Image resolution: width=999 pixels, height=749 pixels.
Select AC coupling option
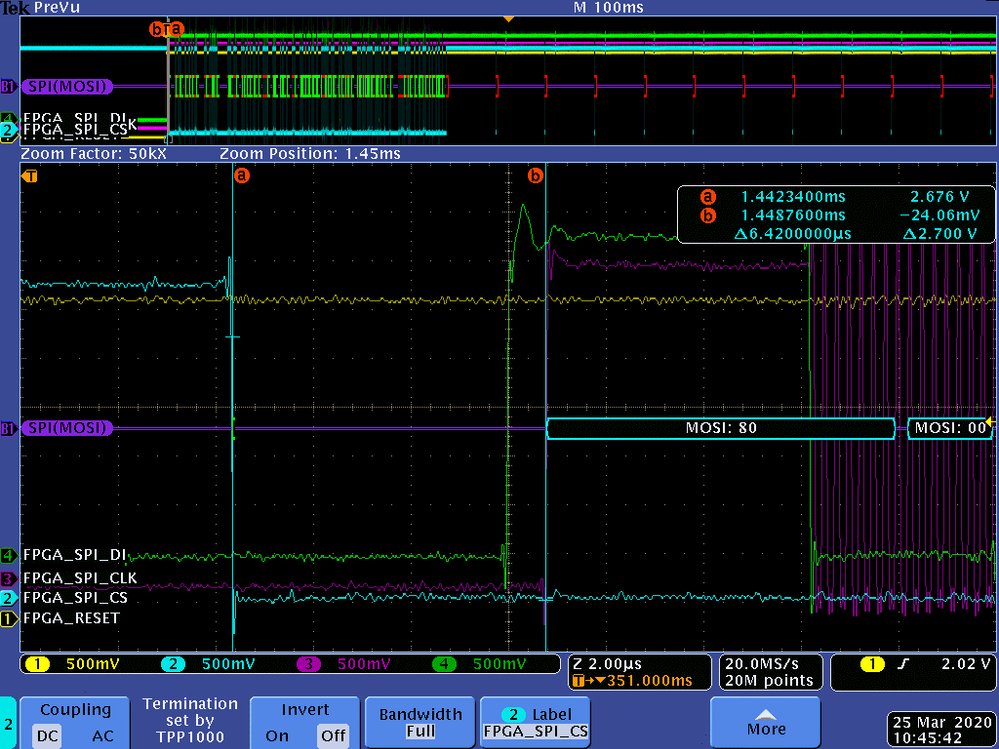pos(103,736)
